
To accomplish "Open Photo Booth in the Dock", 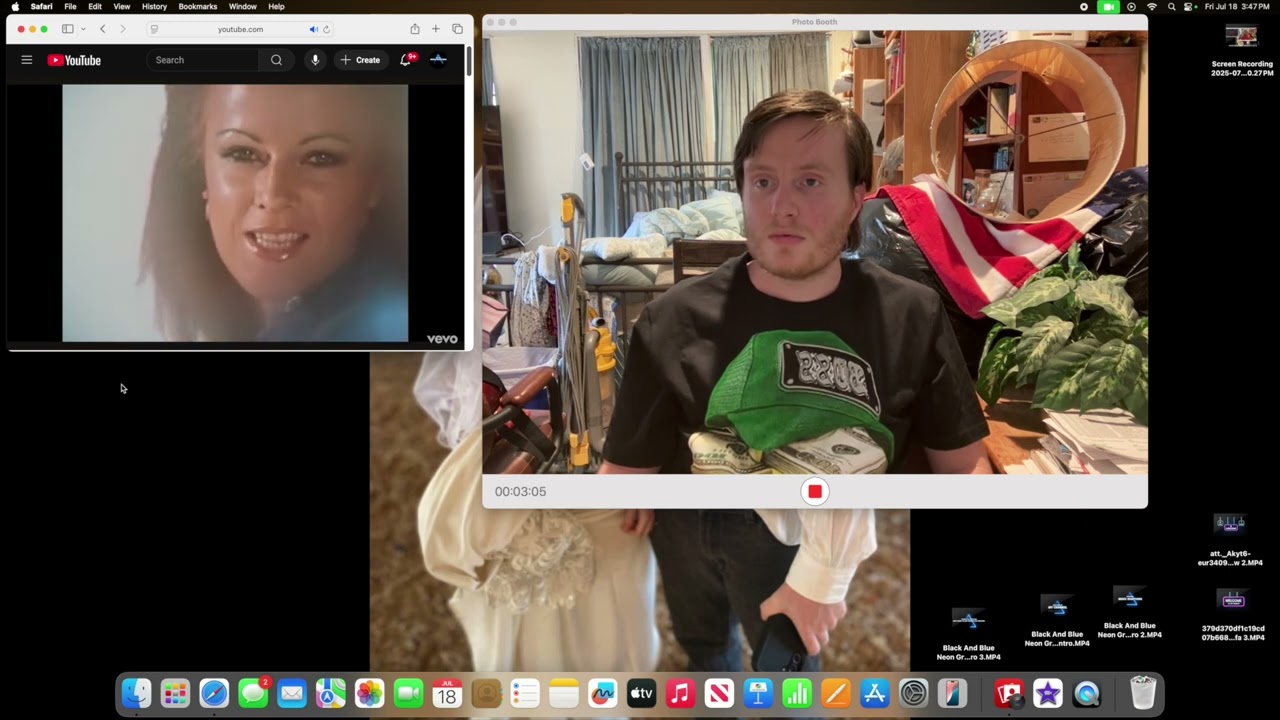I will tap(1009, 693).
